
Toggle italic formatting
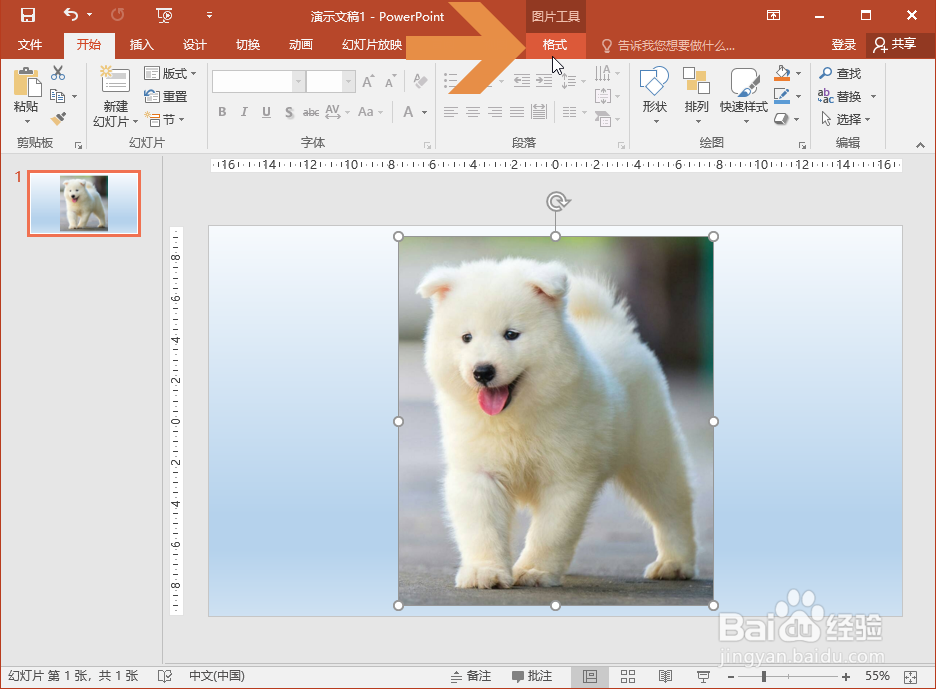point(243,112)
